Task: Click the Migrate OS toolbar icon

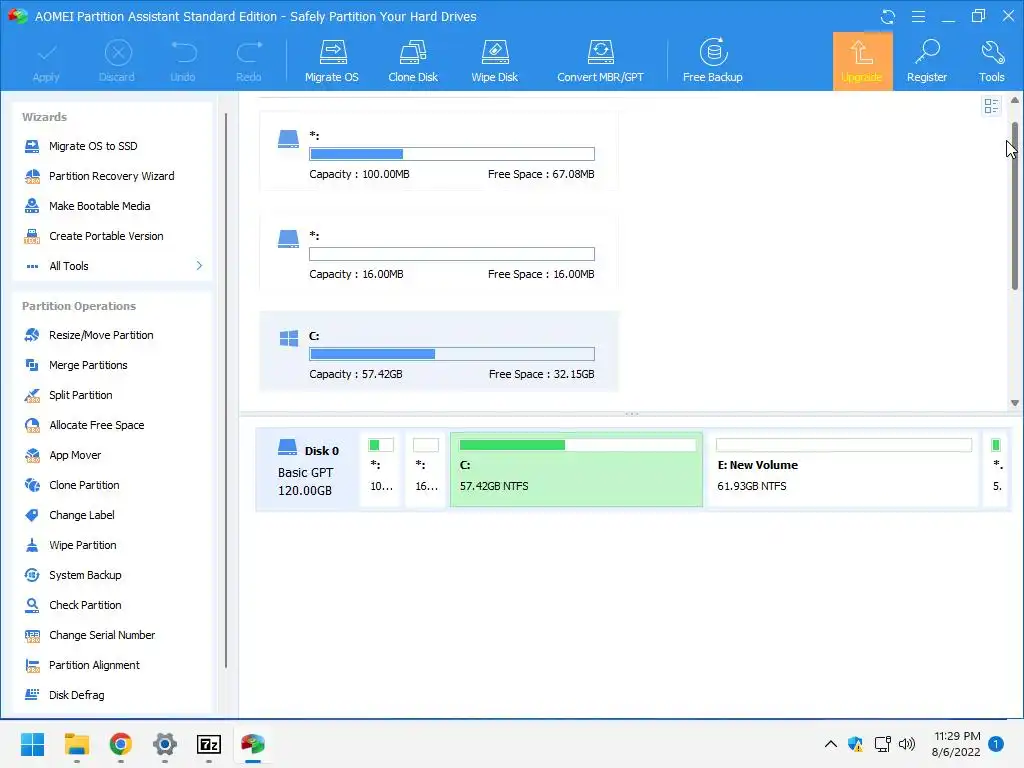Action: 332,61
